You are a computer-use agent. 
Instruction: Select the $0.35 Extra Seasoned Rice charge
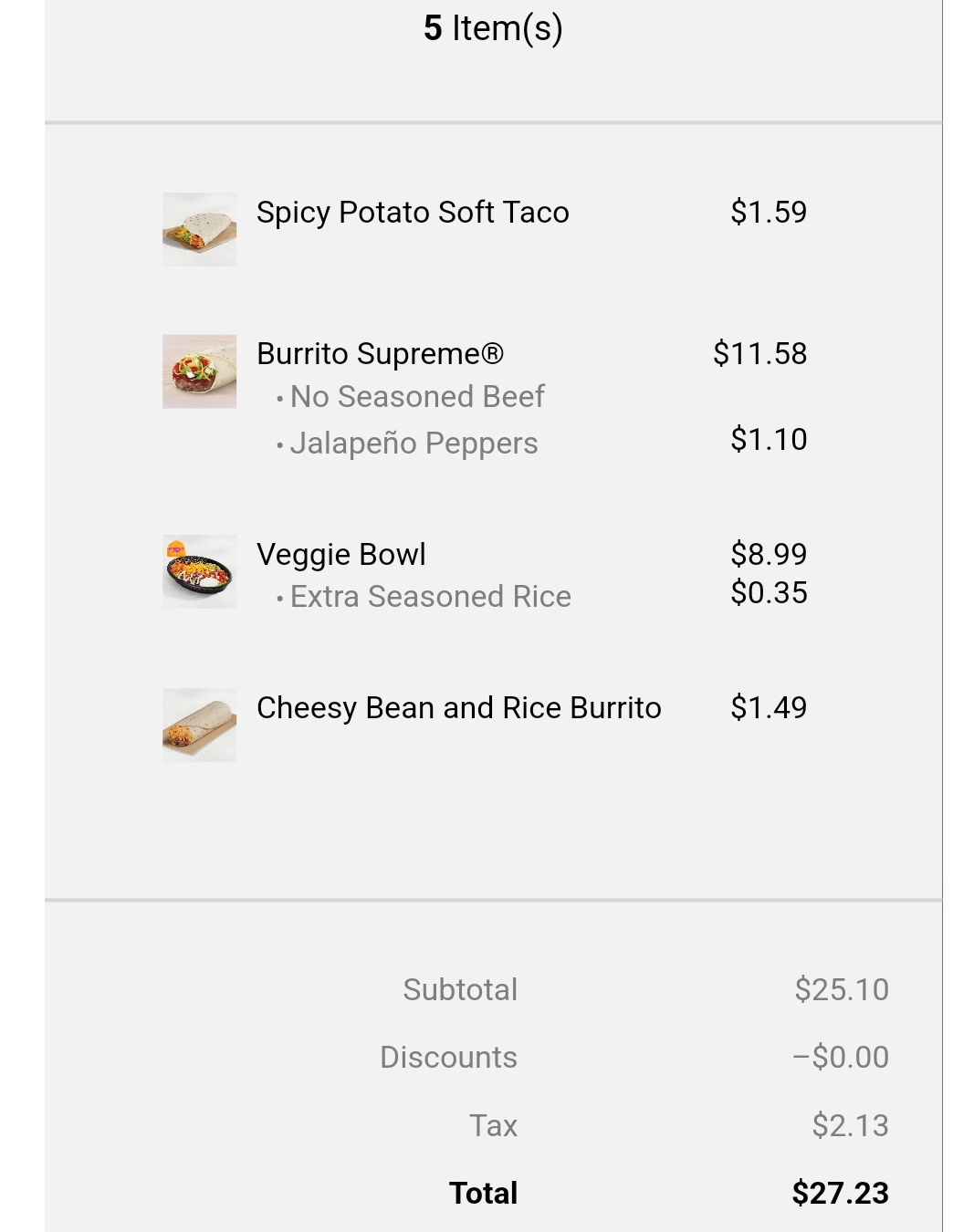(769, 593)
